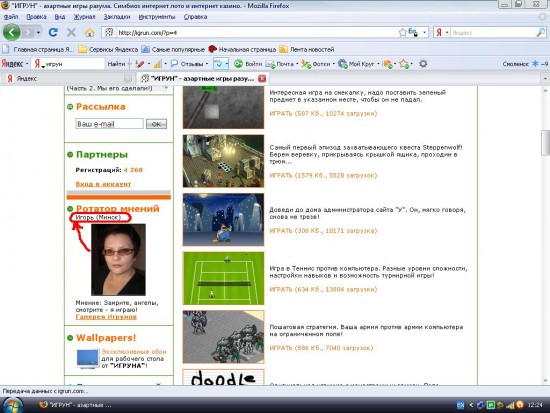
Task: Switch to the Яндекс tab
Action: pyautogui.click(x=67, y=79)
